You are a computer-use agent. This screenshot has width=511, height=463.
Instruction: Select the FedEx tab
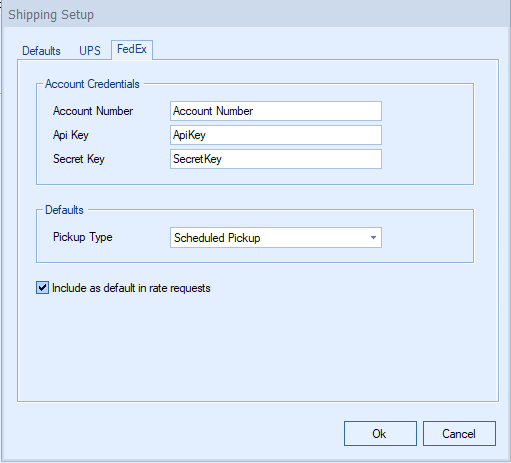pos(132,50)
